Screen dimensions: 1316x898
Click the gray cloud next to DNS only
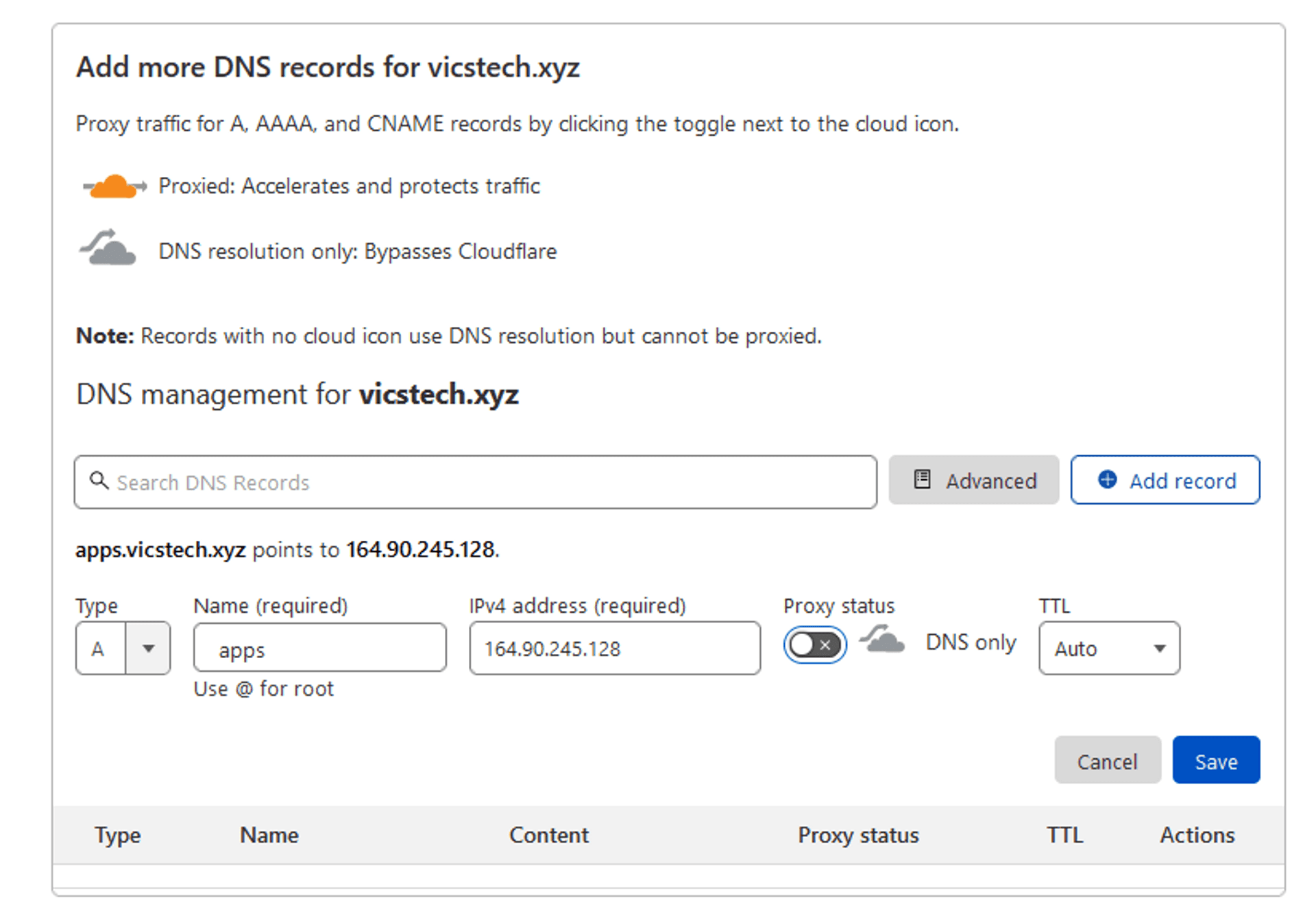tap(883, 640)
